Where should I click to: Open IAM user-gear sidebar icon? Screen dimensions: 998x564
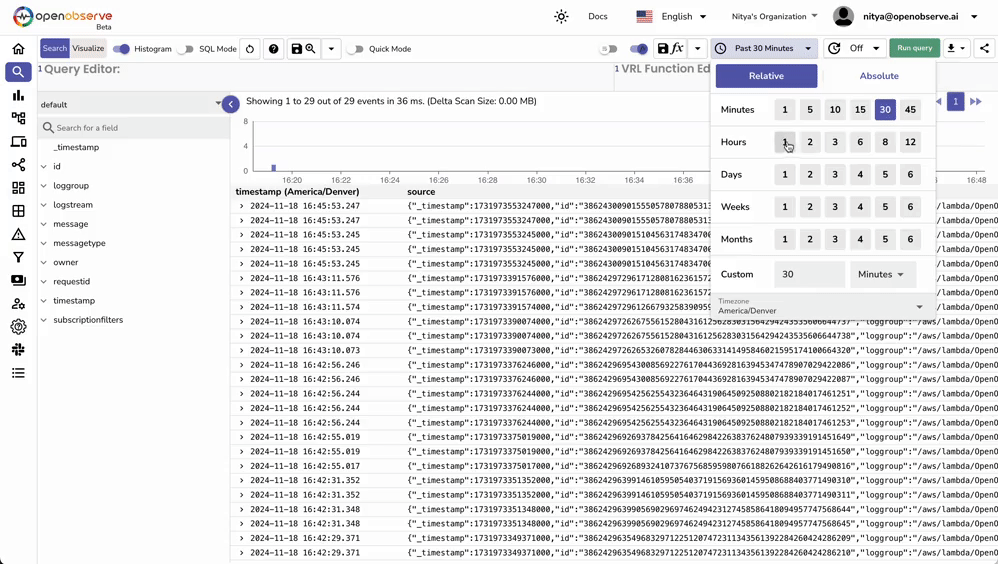[18, 304]
